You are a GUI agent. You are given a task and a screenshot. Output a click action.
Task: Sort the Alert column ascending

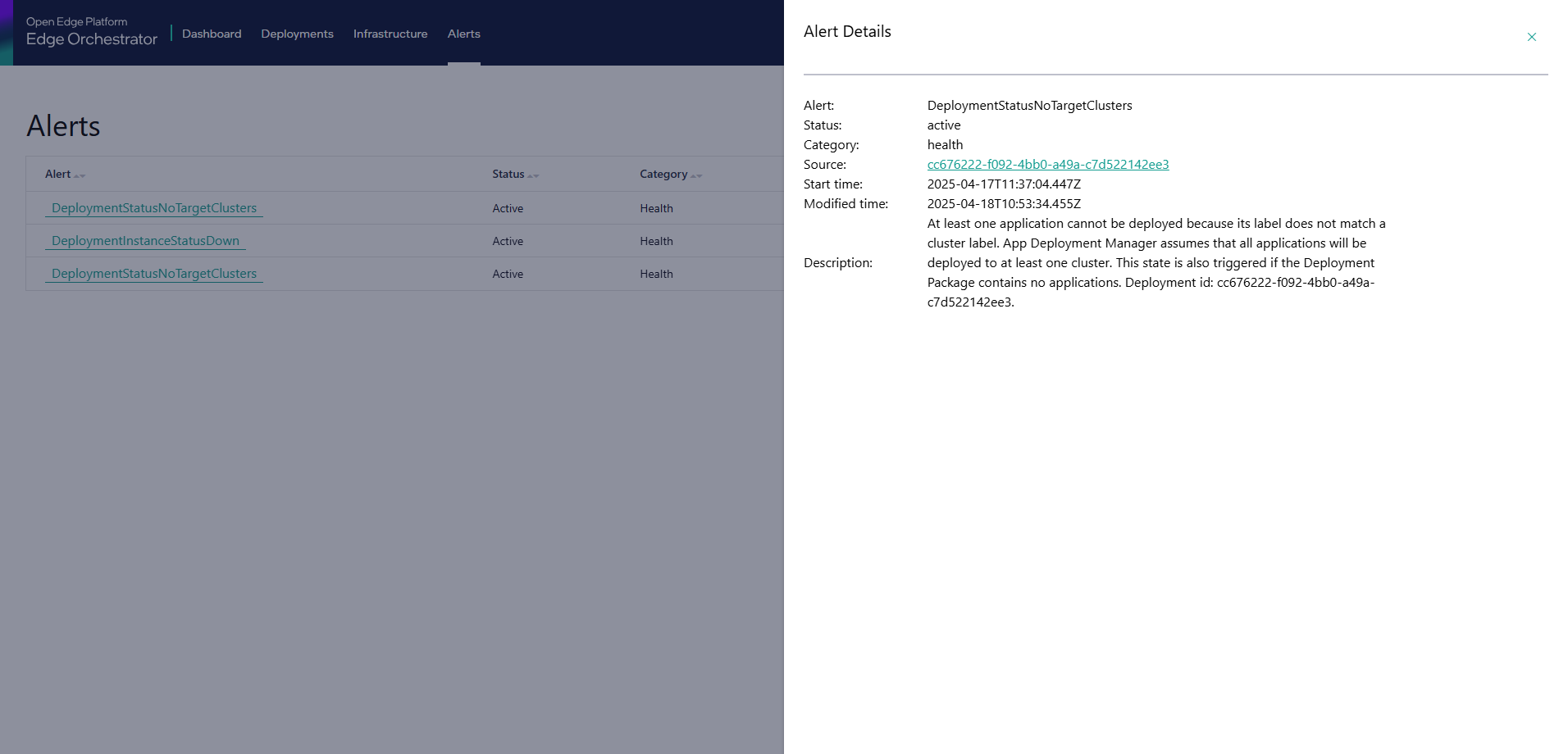click(x=77, y=175)
